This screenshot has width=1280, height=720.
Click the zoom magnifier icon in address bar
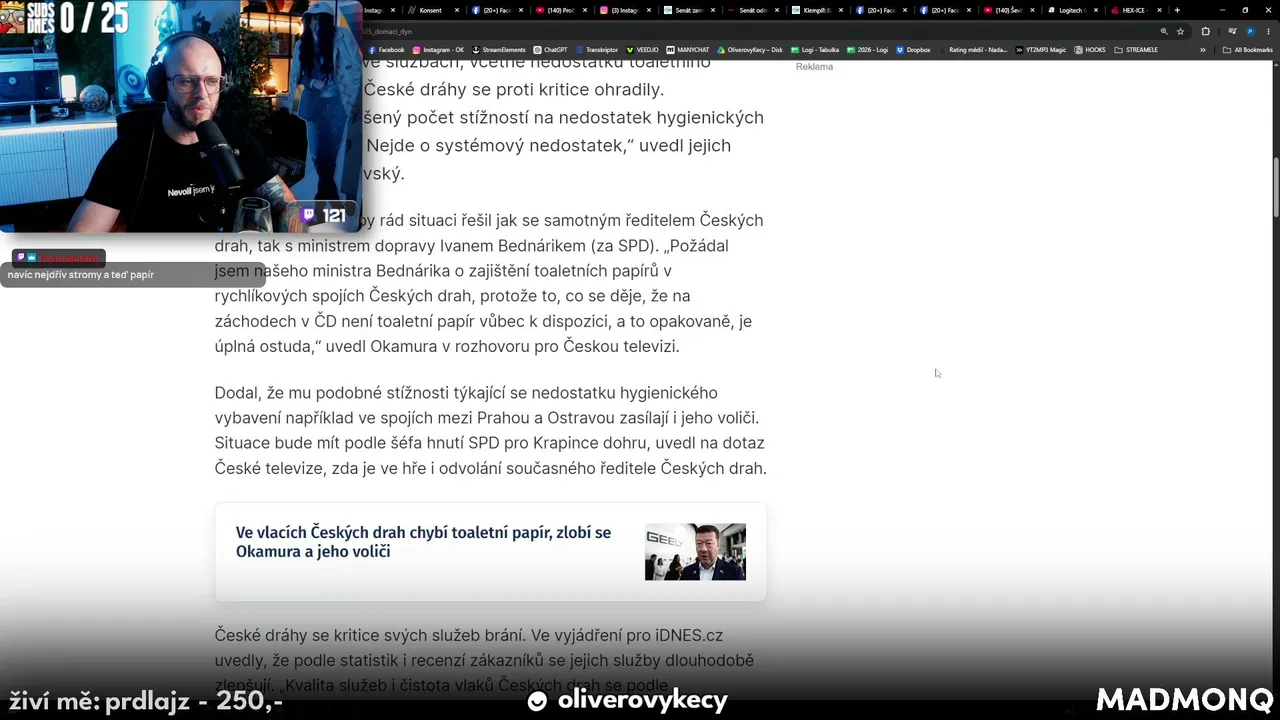tap(1164, 31)
